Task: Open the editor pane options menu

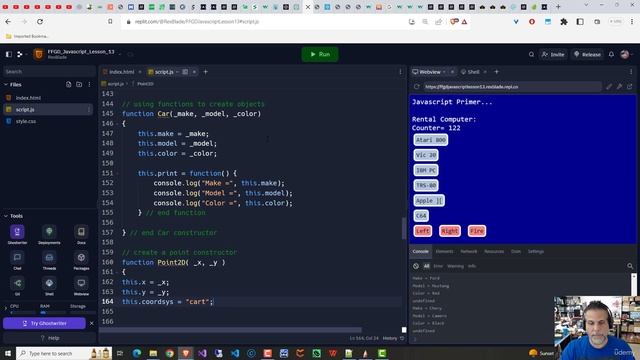Action: 400,72
